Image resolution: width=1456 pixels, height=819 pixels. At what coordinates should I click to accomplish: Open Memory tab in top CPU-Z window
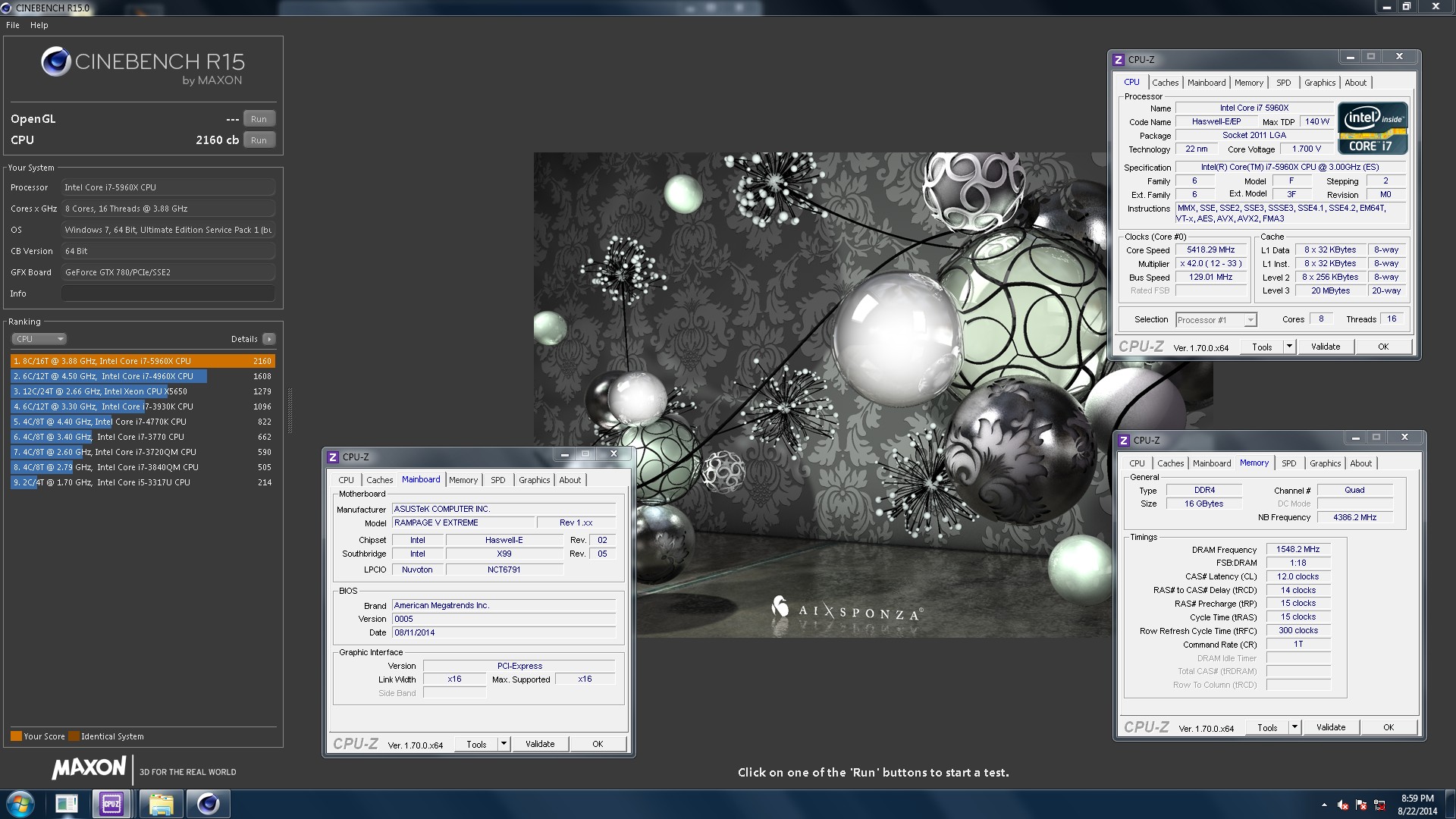(1249, 83)
